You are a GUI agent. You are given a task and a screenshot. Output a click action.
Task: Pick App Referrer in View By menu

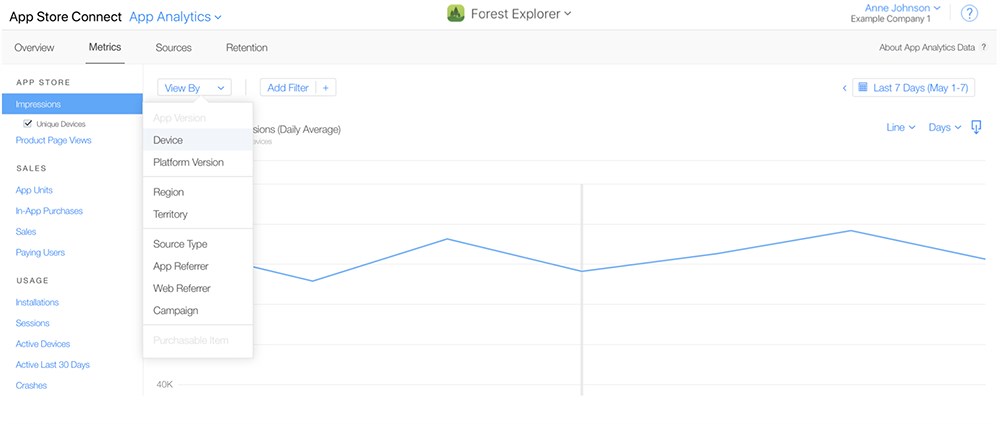[x=198, y=267]
